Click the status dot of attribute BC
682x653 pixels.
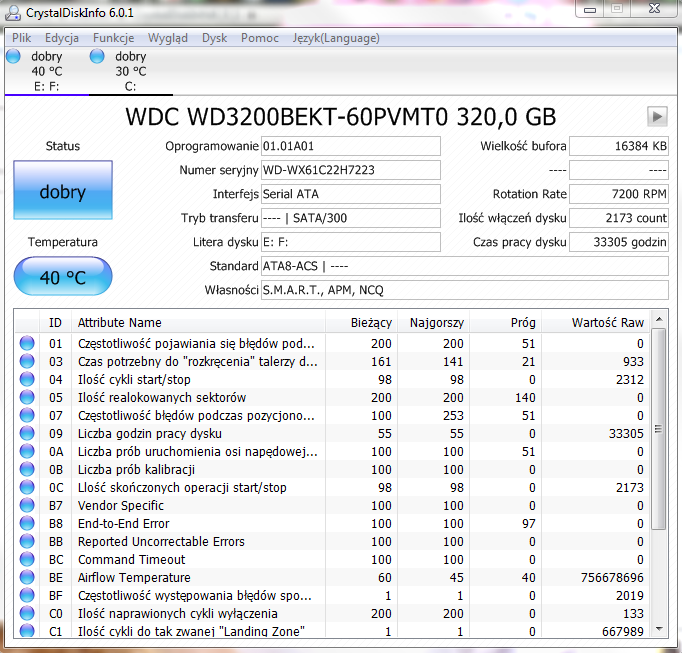point(27,559)
